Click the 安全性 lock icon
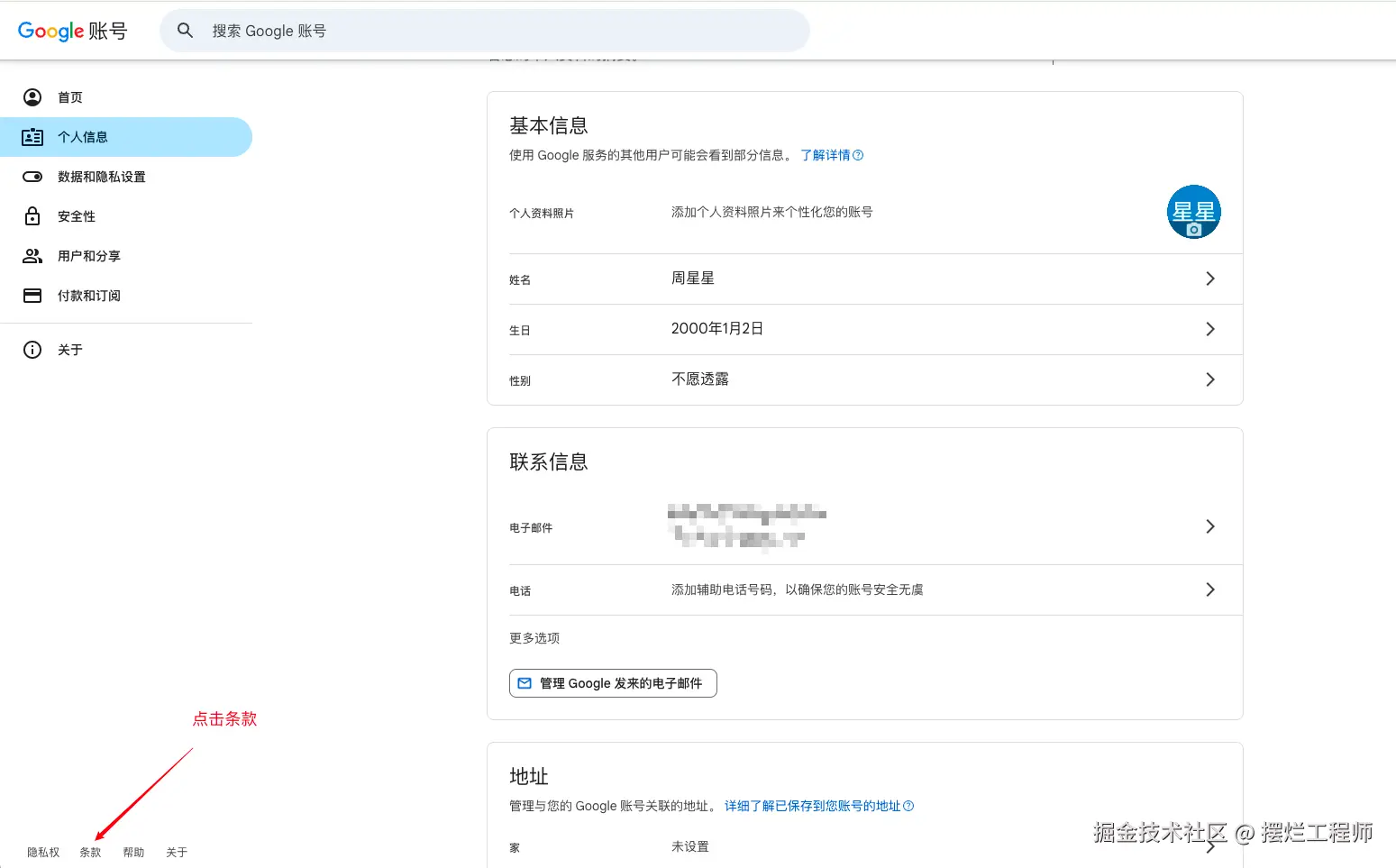Screen dimensions: 1396x868 click(32, 216)
